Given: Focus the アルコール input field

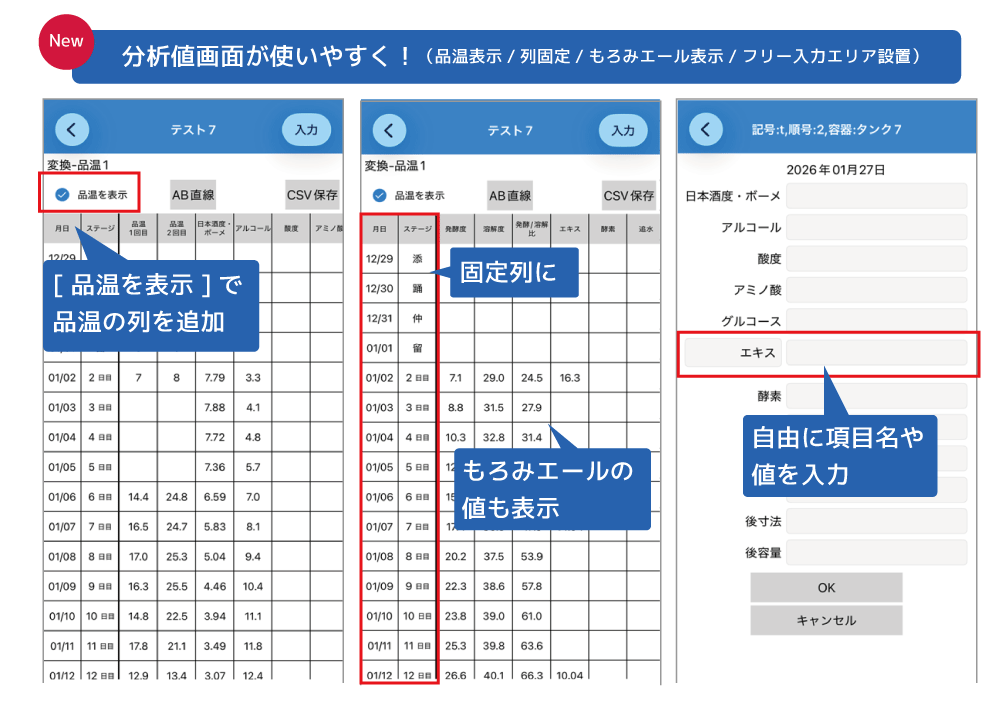Looking at the screenshot, I should 876,227.
